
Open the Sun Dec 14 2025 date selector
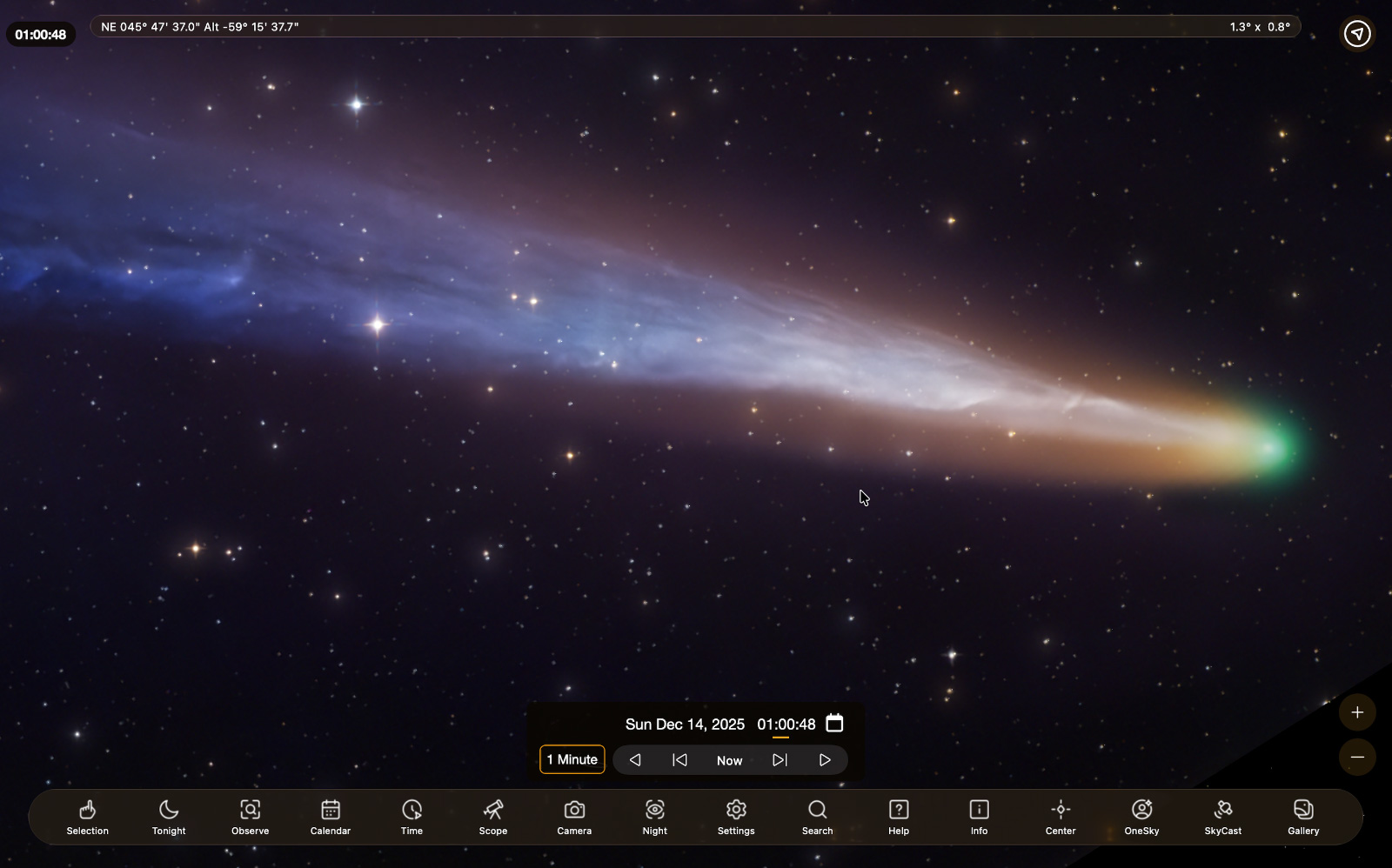coord(686,724)
